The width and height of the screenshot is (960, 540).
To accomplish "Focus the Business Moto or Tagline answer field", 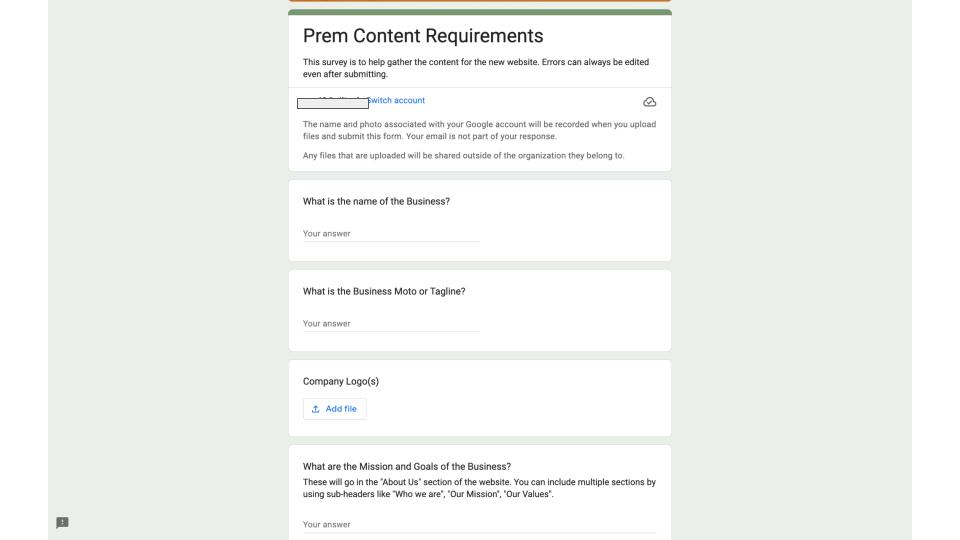I will pos(391,324).
